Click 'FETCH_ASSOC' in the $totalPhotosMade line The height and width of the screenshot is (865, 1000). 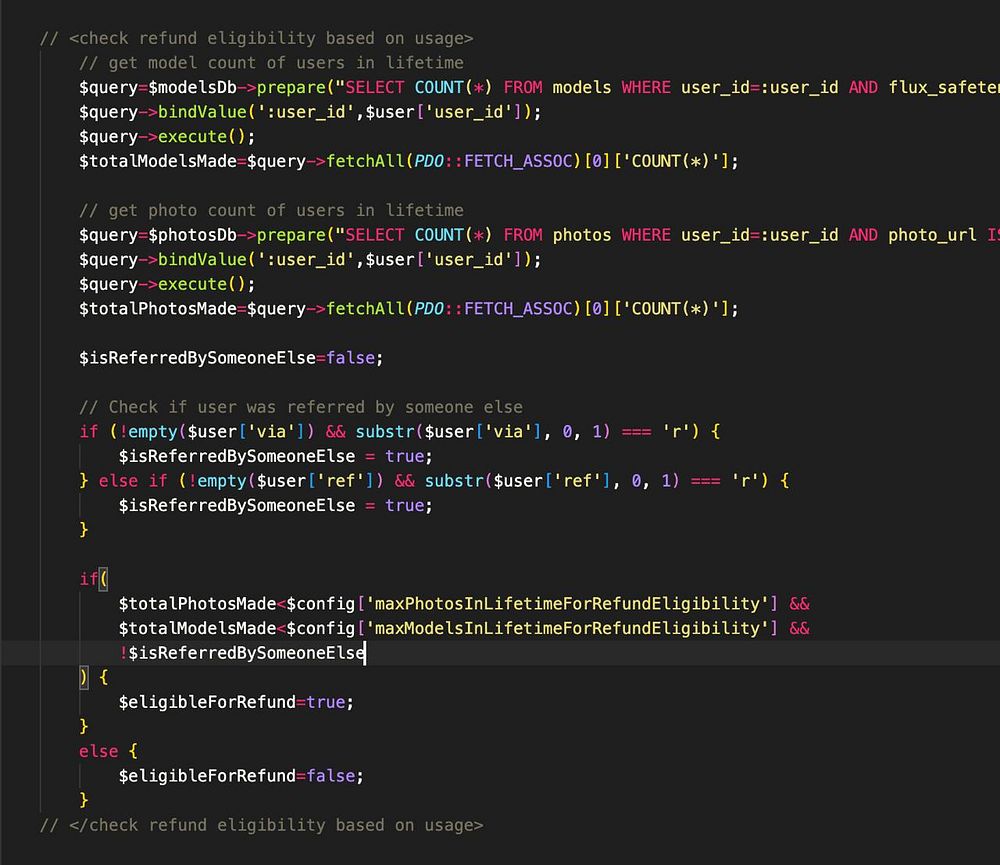518,309
